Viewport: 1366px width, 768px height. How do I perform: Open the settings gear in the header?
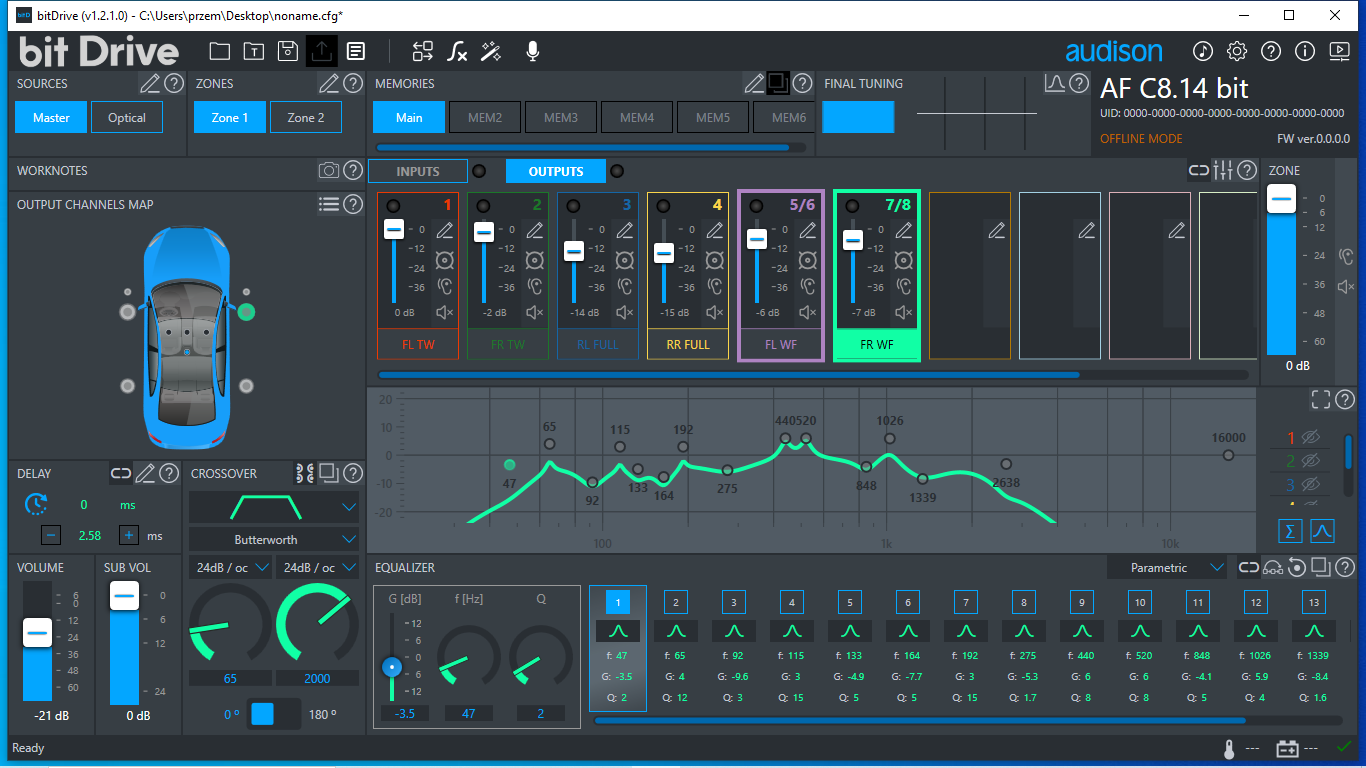click(x=1237, y=51)
